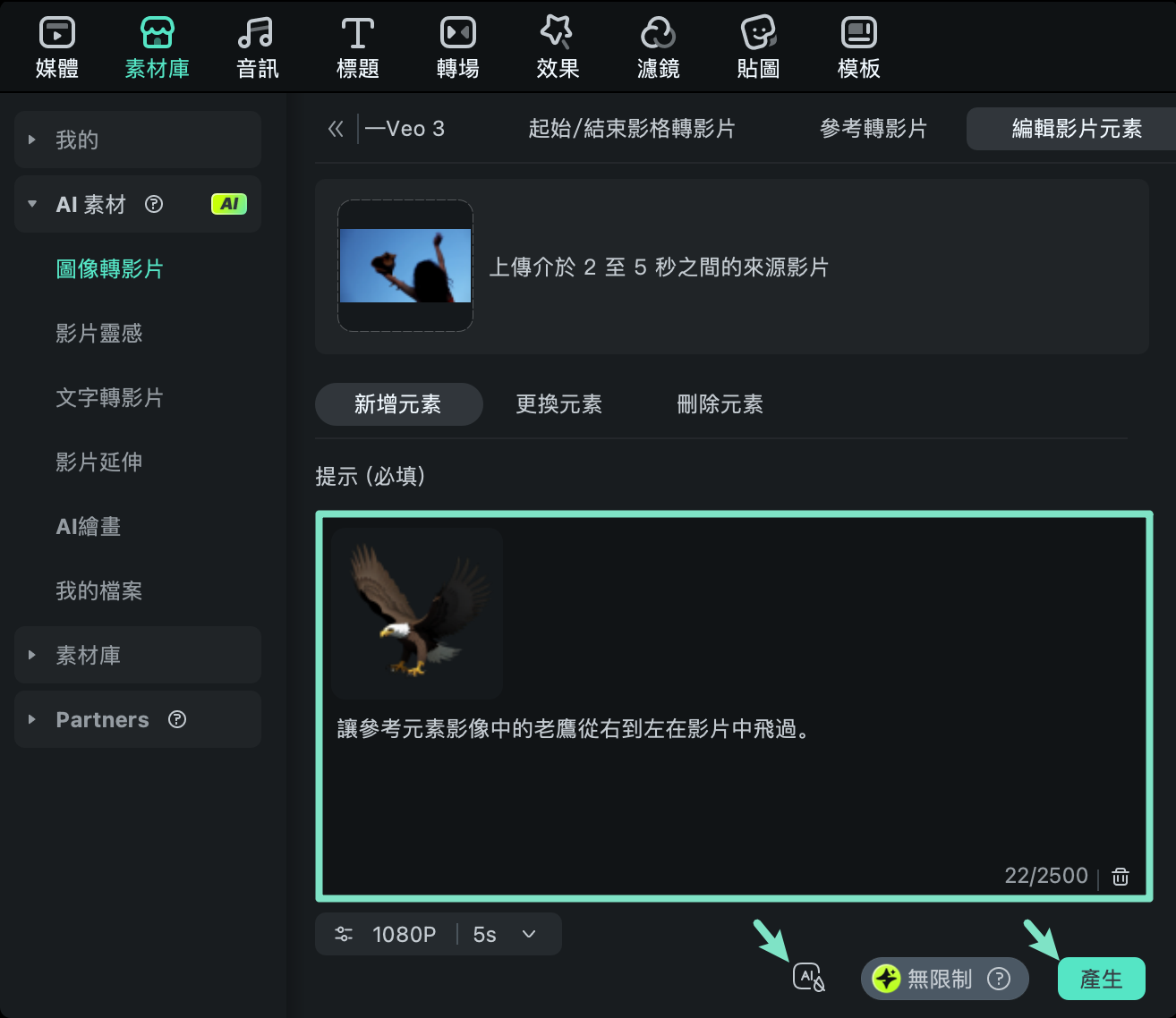Click the eagle reference image thumbnail
This screenshot has height=1018, width=1176.
click(417, 613)
